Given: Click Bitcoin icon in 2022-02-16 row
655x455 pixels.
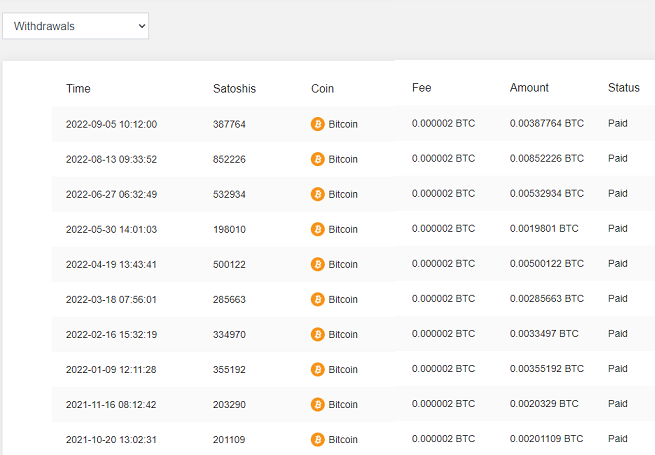Looking at the screenshot, I should [317, 335].
